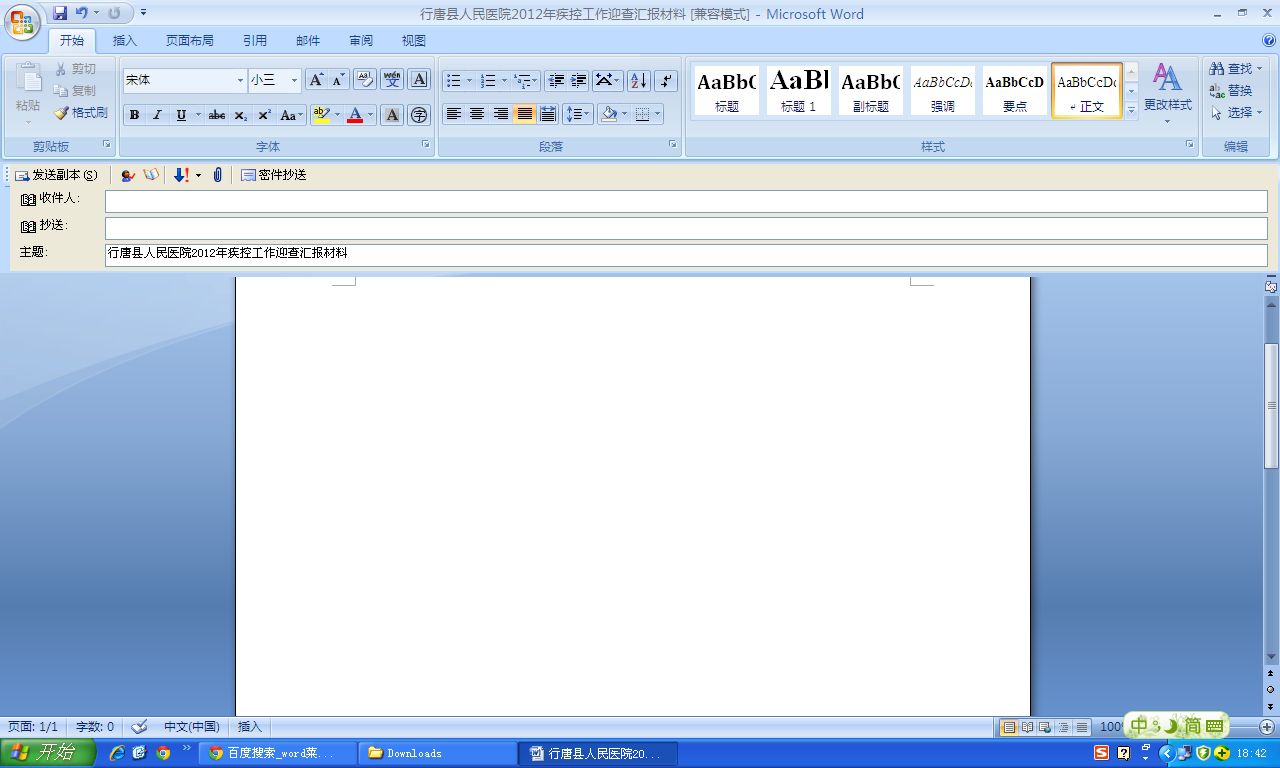Click the 替换 (Replace) button

1231,91
